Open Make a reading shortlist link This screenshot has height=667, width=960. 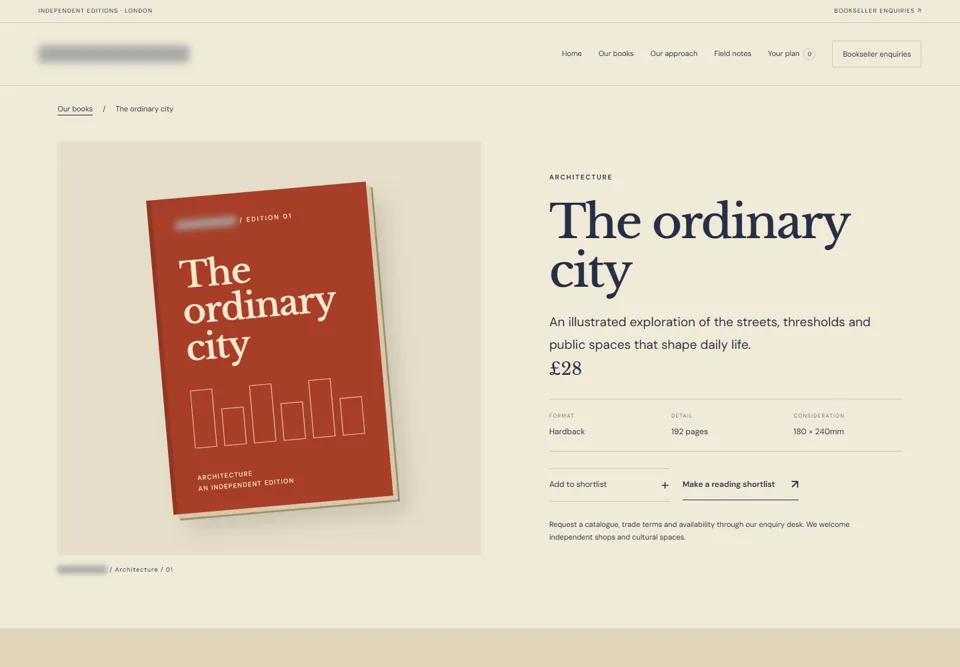point(740,484)
